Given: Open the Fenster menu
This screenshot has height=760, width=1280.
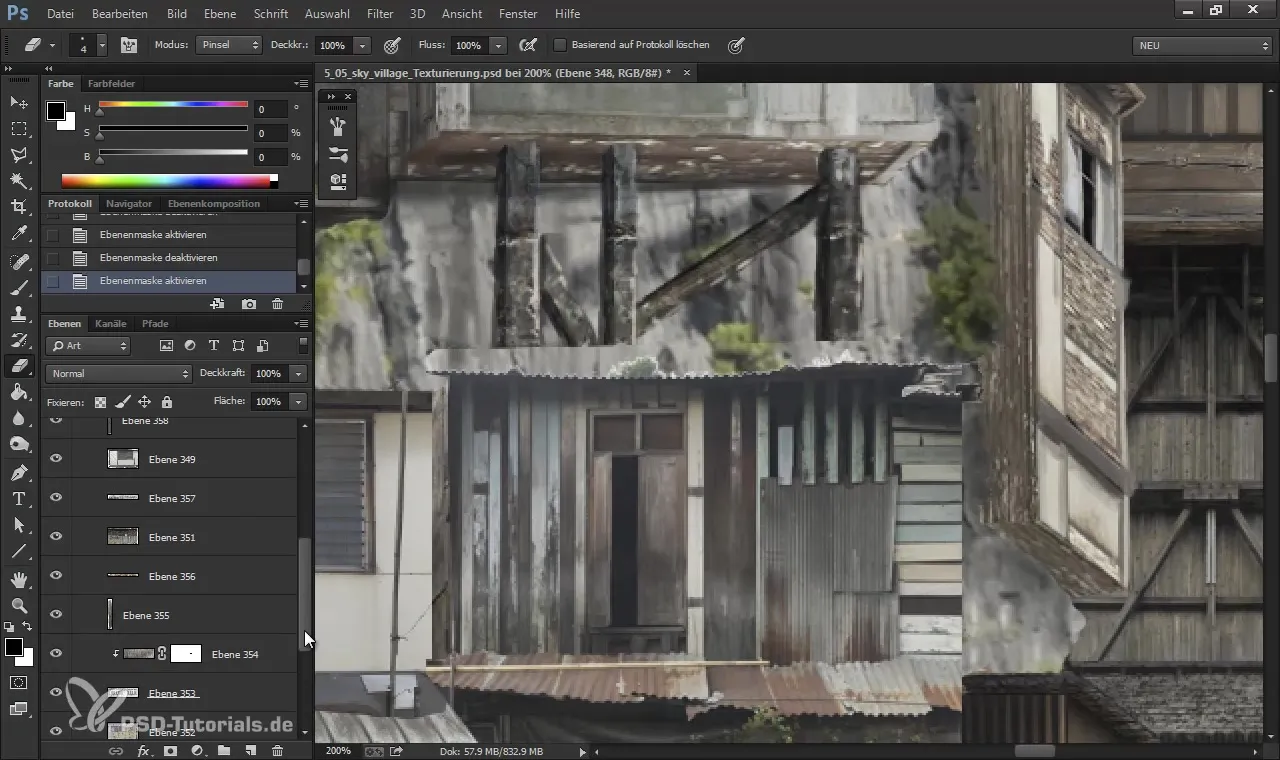Looking at the screenshot, I should click(x=519, y=14).
